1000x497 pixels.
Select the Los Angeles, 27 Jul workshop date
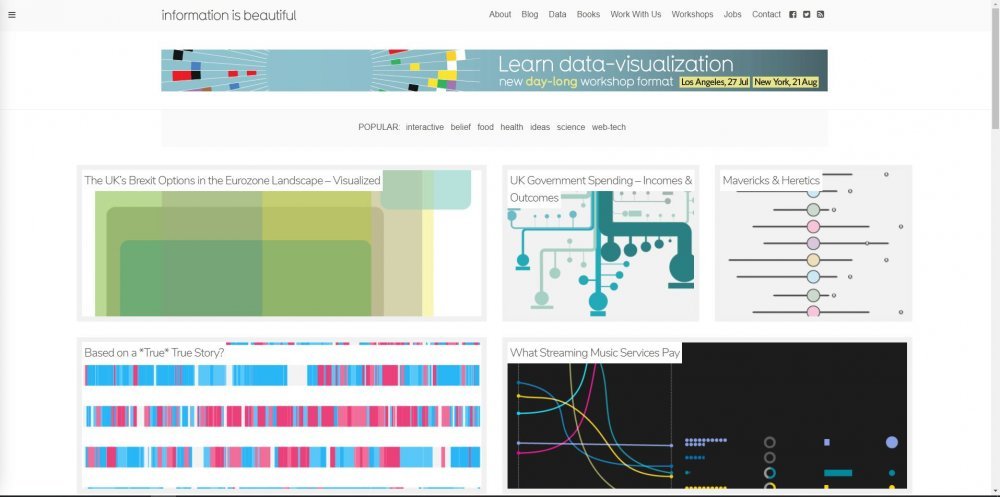click(714, 82)
